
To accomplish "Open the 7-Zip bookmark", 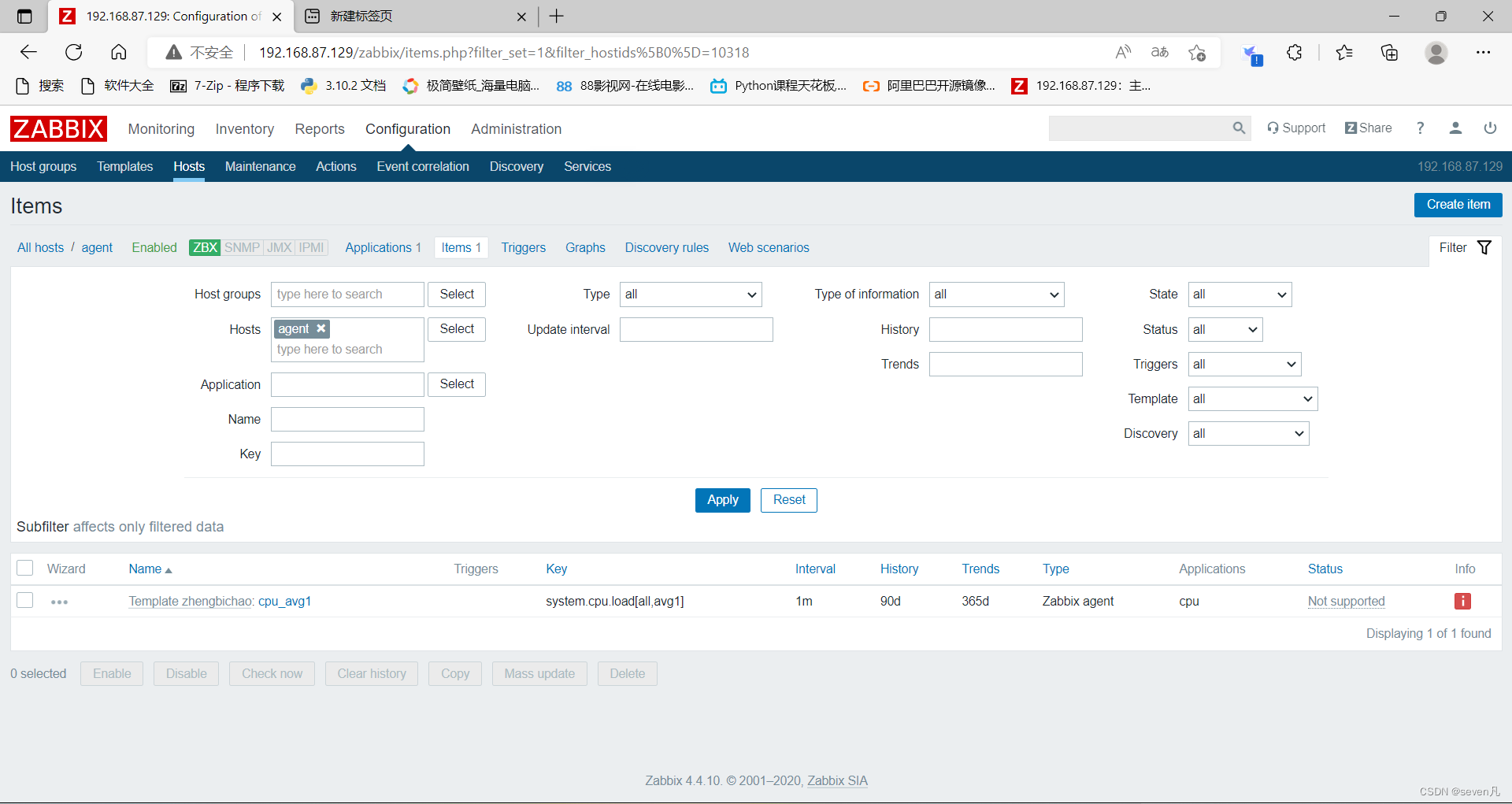I will tap(228, 86).
